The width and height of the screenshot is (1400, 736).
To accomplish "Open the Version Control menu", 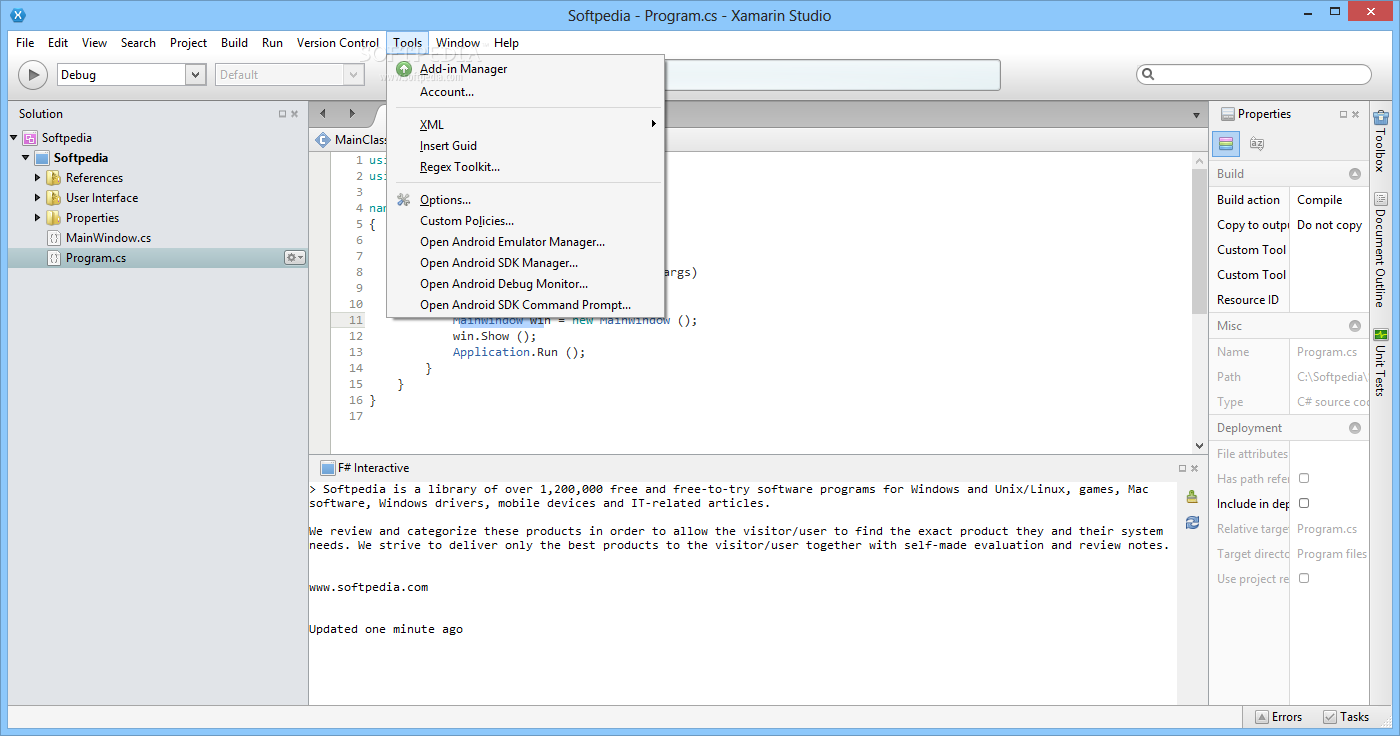I will (x=338, y=43).
